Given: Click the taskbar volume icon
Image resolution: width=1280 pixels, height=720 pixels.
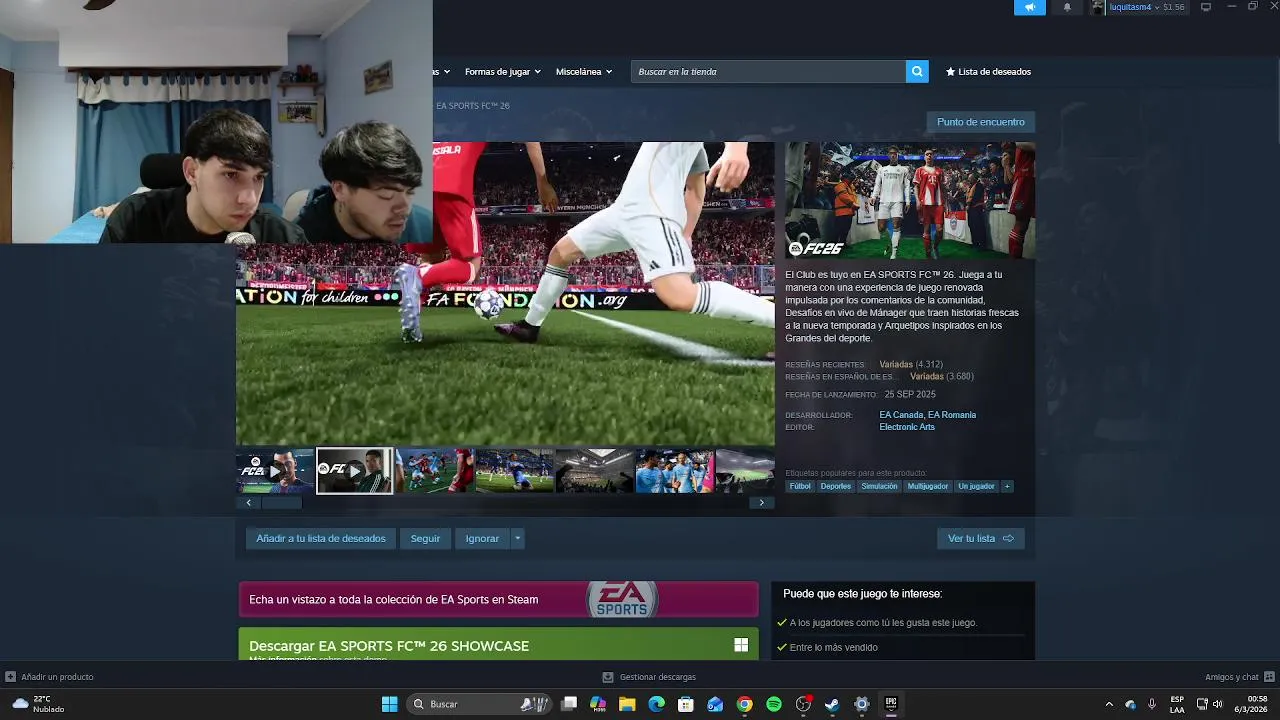Looking at the screenshot, I should click(1218, 704).
